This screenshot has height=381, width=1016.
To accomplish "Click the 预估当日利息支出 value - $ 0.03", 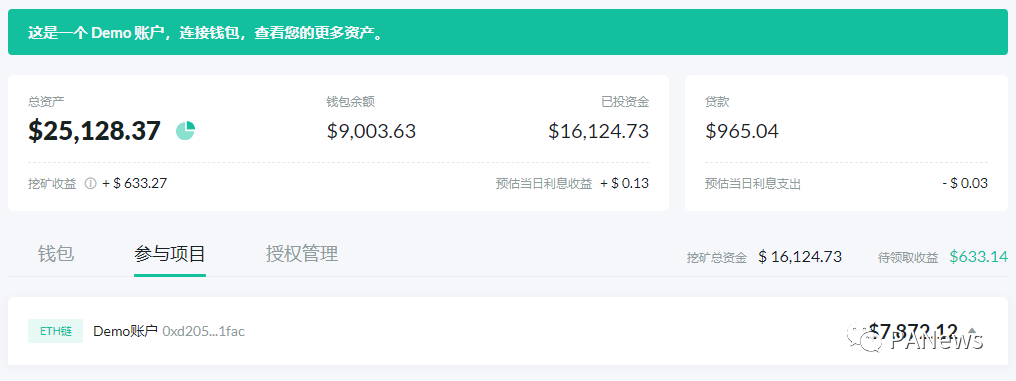I will [x=965, y=183].
